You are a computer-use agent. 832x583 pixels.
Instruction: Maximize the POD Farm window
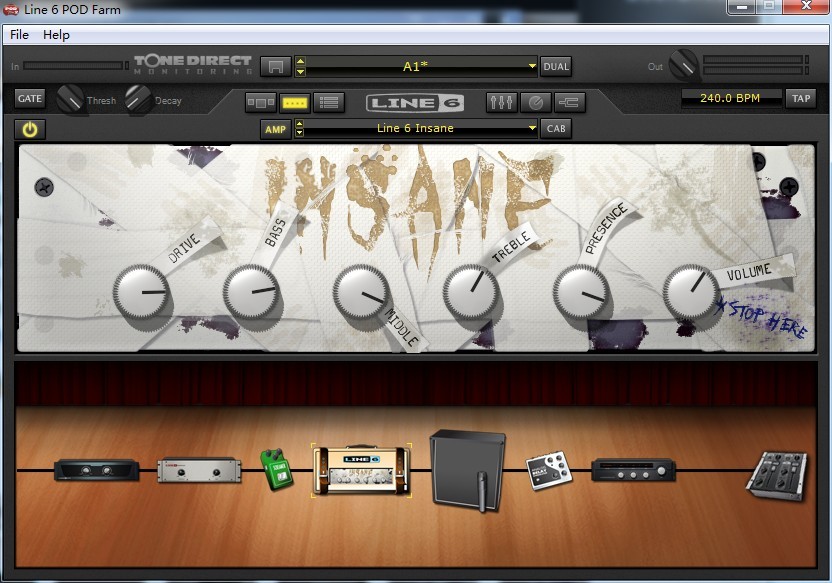(x=769, y=7)
